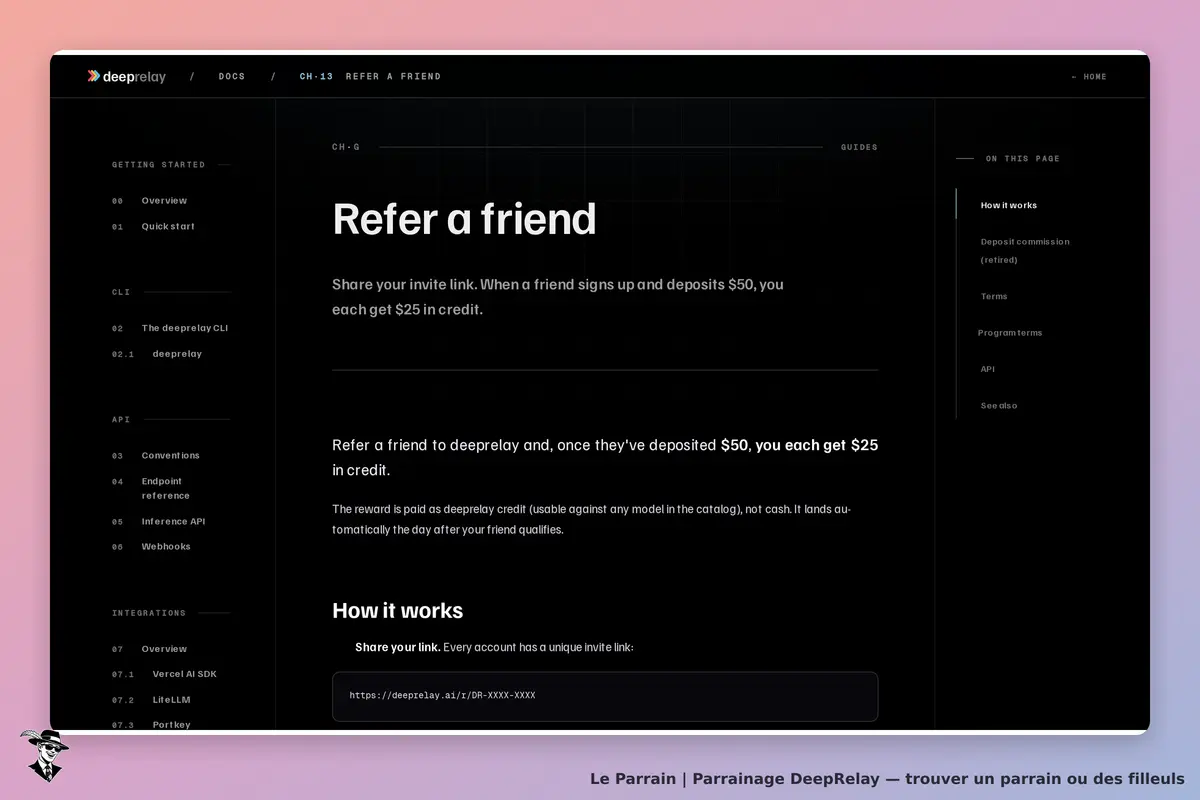Click the "Share your link." step text
The width and height of the screenshot is (1200, 800).
[x=398, y=648]
